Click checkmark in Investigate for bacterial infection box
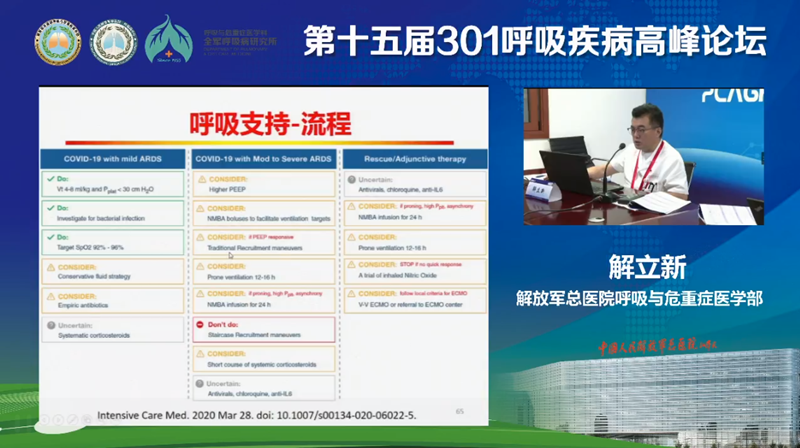The width and height of the screenshot is (800, 448). [x=51, y=208]
